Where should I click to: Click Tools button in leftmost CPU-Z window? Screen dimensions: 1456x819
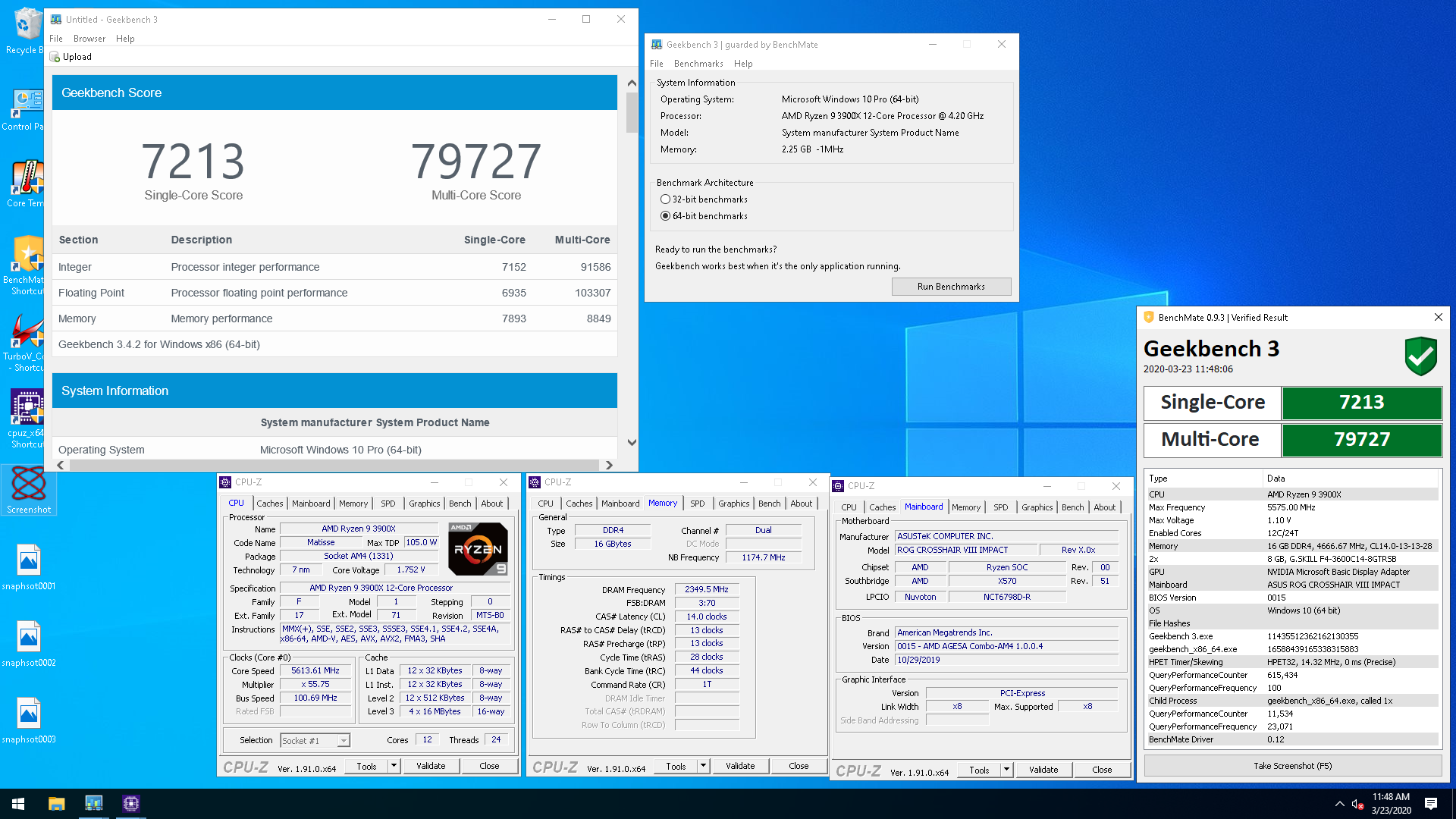tap(366, 766)
